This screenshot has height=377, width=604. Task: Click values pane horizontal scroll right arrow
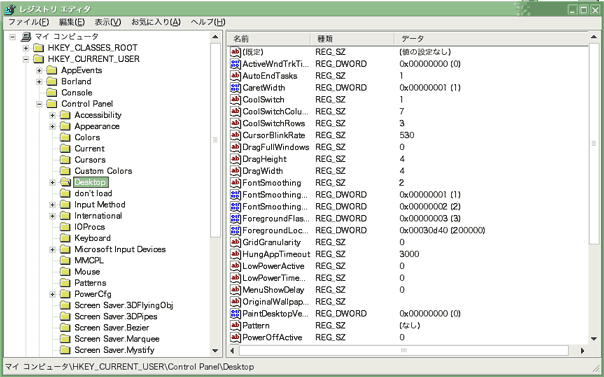(582, 350)
